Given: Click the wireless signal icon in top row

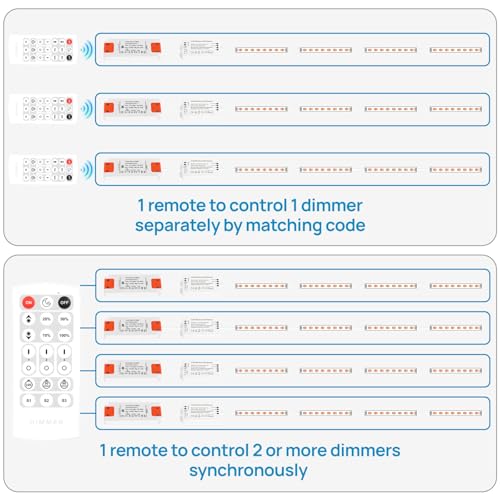Looking at the screenshot, I should (x=87, y=50).
